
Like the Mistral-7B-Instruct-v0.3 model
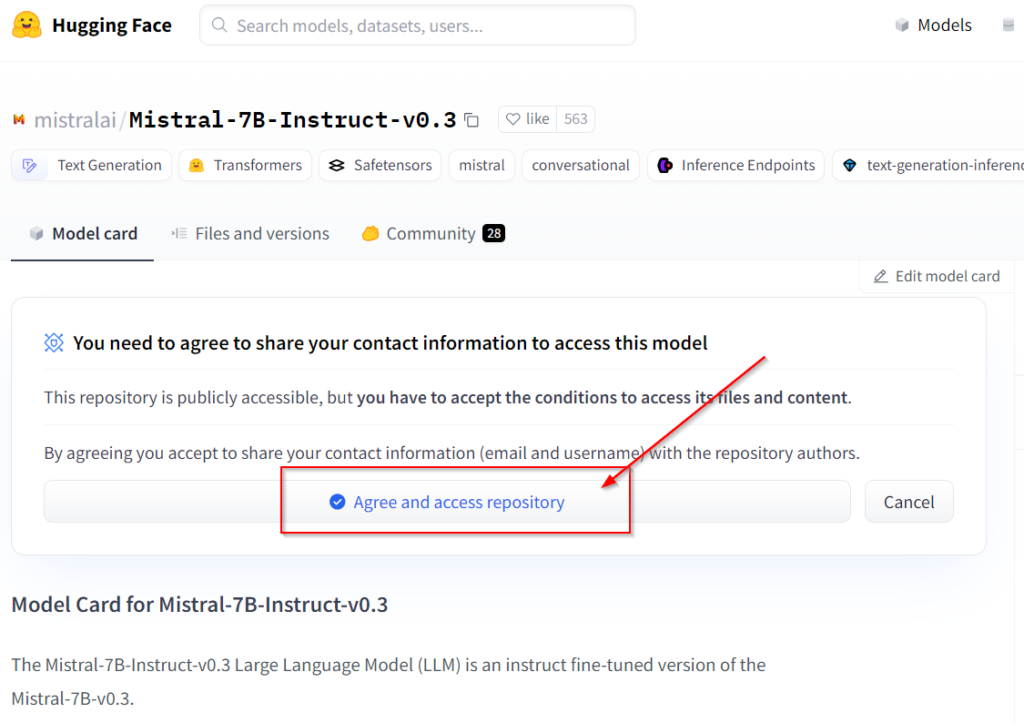(x=527, y=119)
